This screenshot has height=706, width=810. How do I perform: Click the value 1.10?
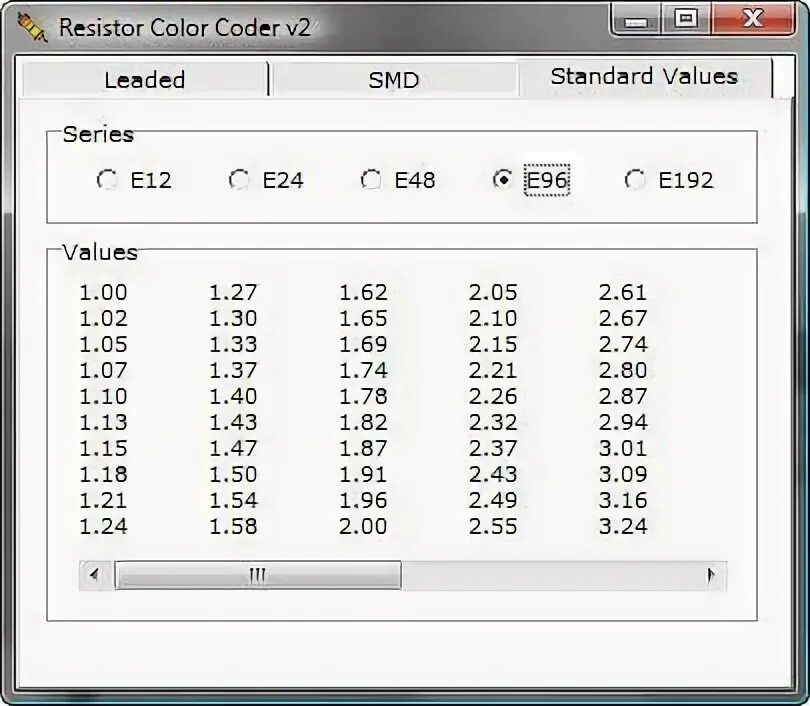click(103, 396)
